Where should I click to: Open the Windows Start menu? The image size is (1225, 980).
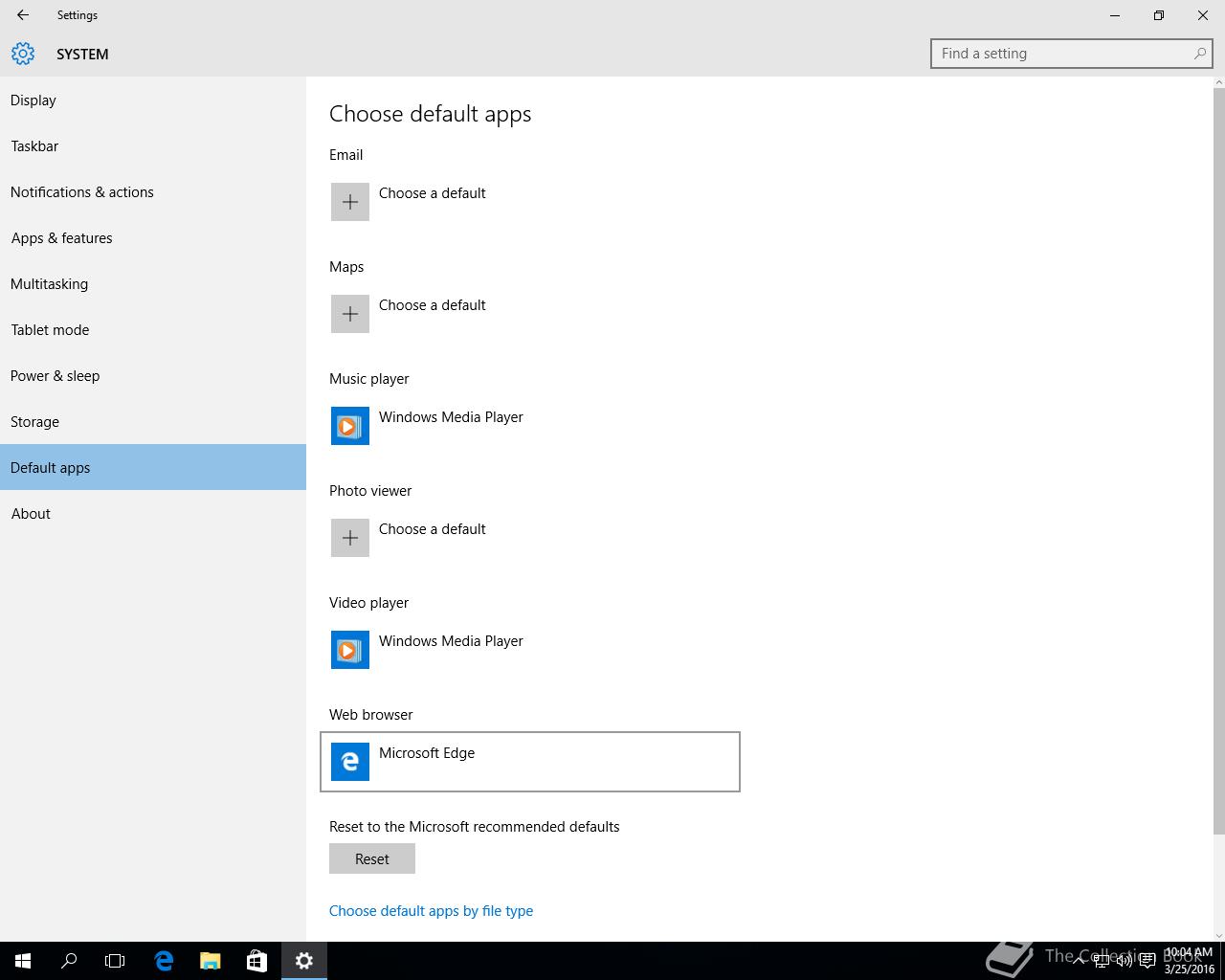[23, 961]
